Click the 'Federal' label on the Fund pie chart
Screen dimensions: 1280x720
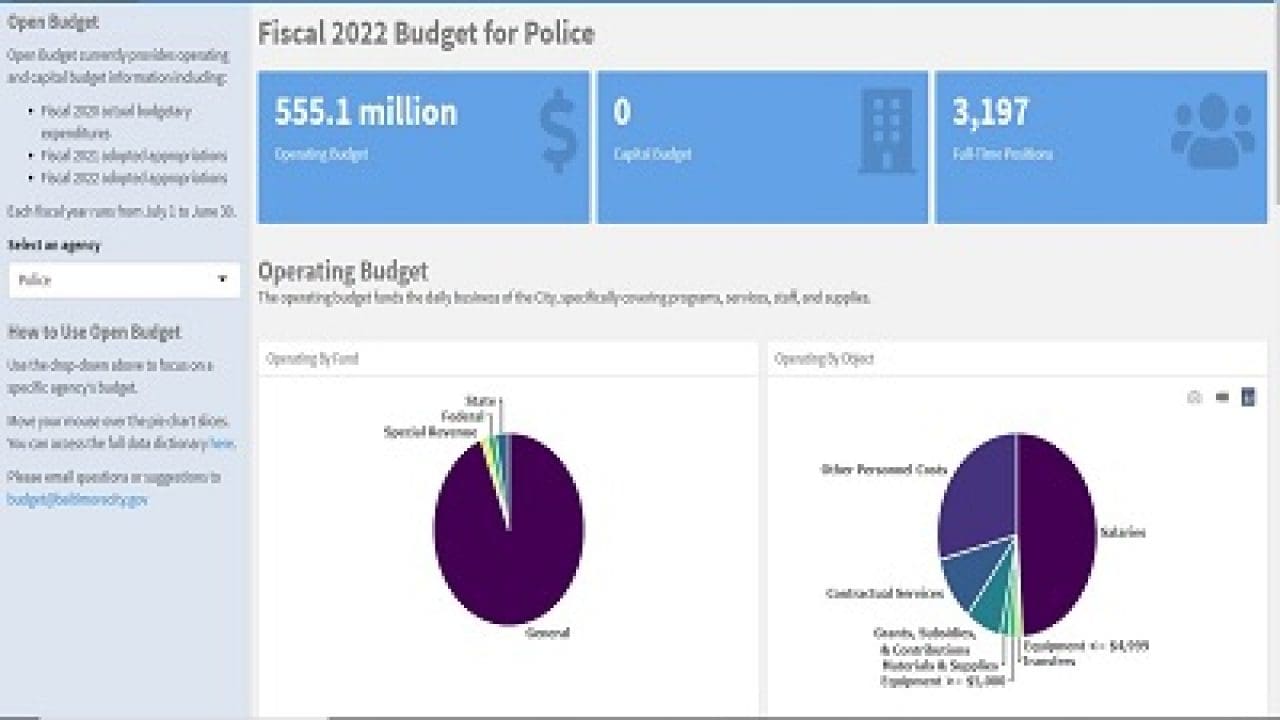[x=463, y=416]
